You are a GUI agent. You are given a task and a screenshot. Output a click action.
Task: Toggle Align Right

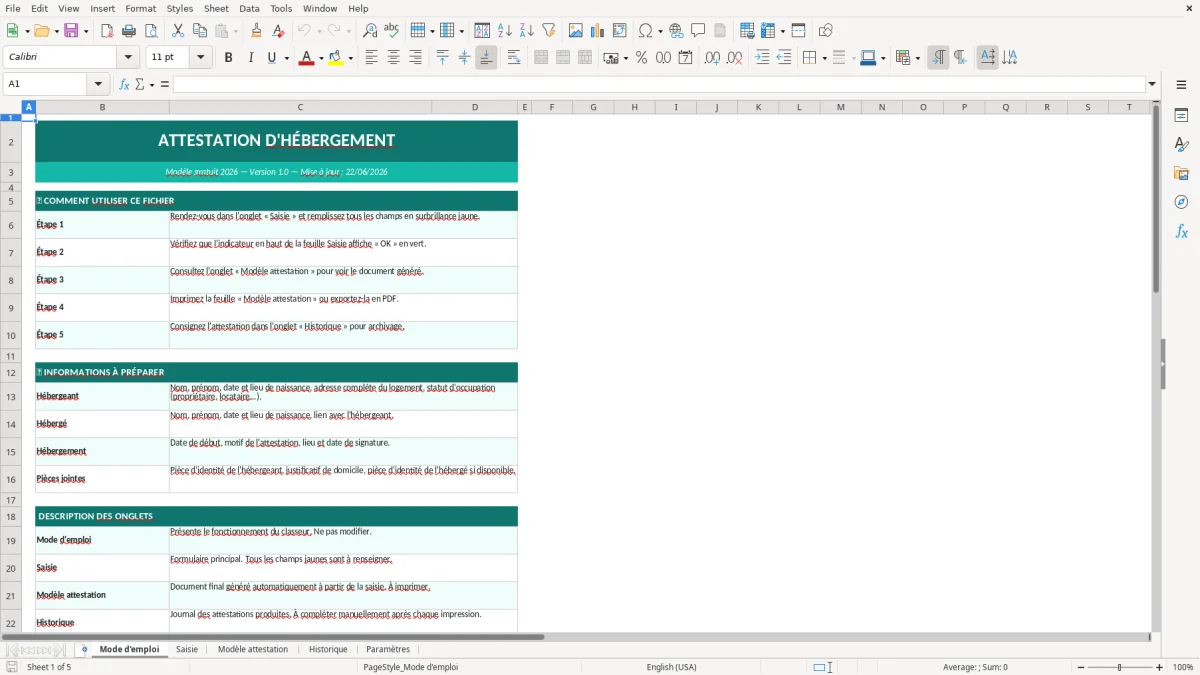tap(415, 58)
